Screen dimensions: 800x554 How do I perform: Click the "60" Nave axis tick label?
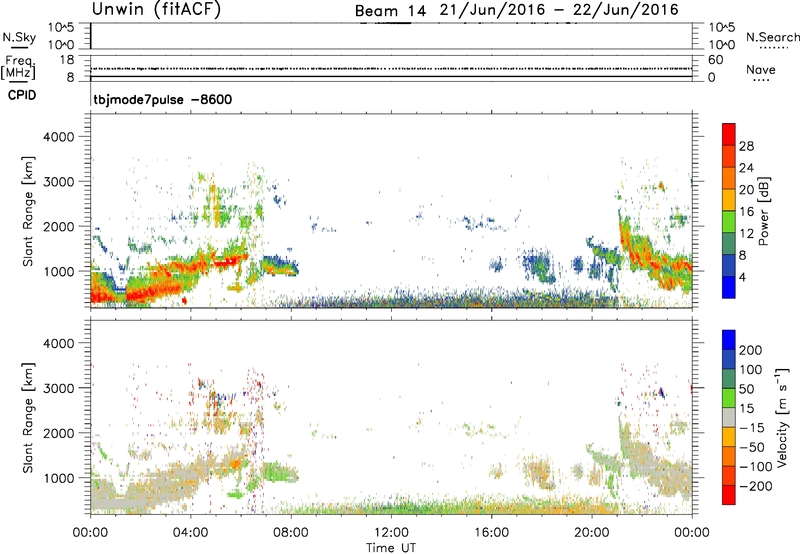tap(715, 60)
